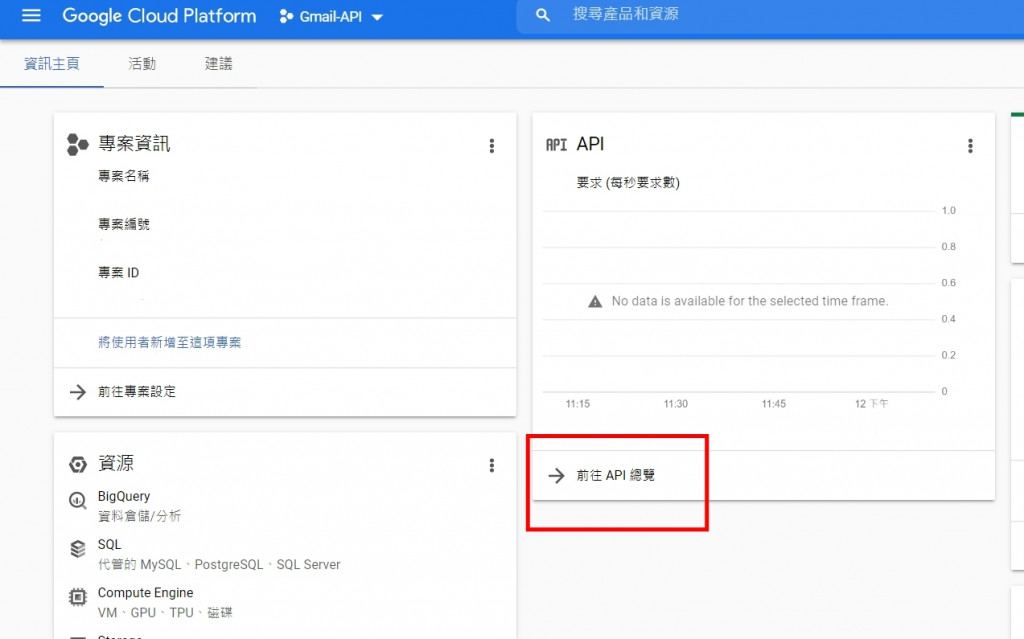Click the search magnifier icon

(542, 15)
